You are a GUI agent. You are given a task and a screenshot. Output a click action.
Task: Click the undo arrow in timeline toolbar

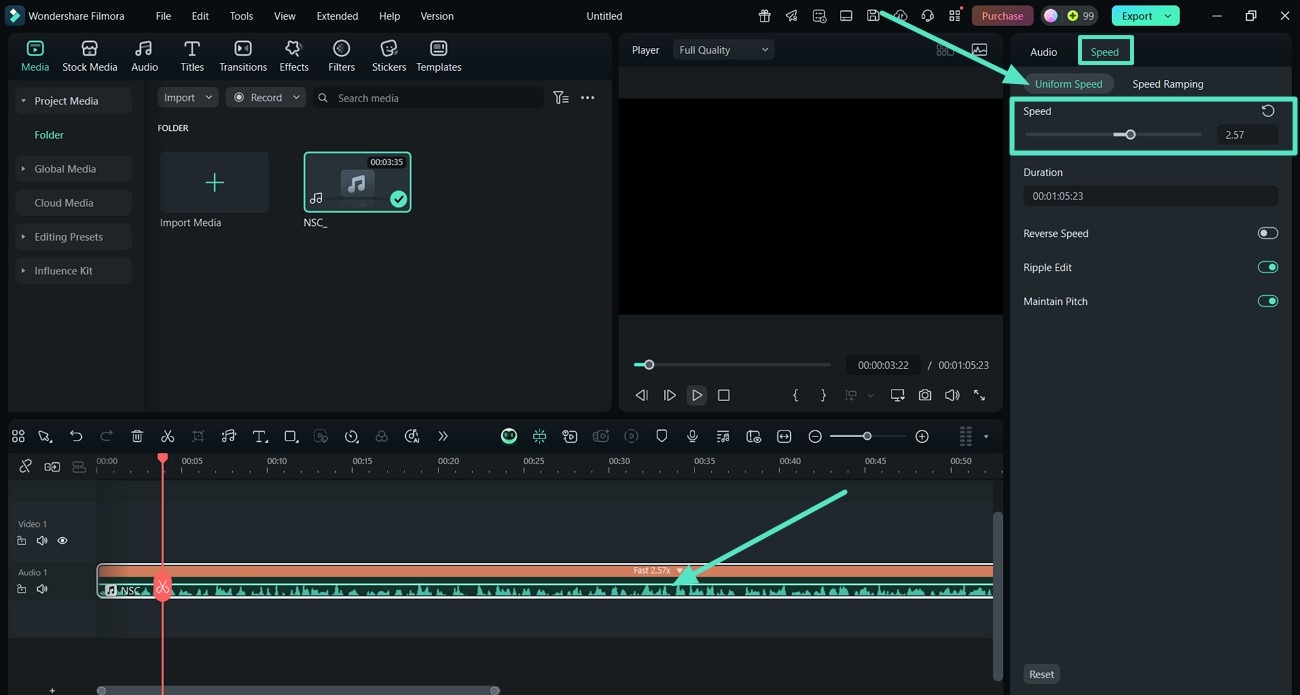pyautogui.click(x=76, y=436)
